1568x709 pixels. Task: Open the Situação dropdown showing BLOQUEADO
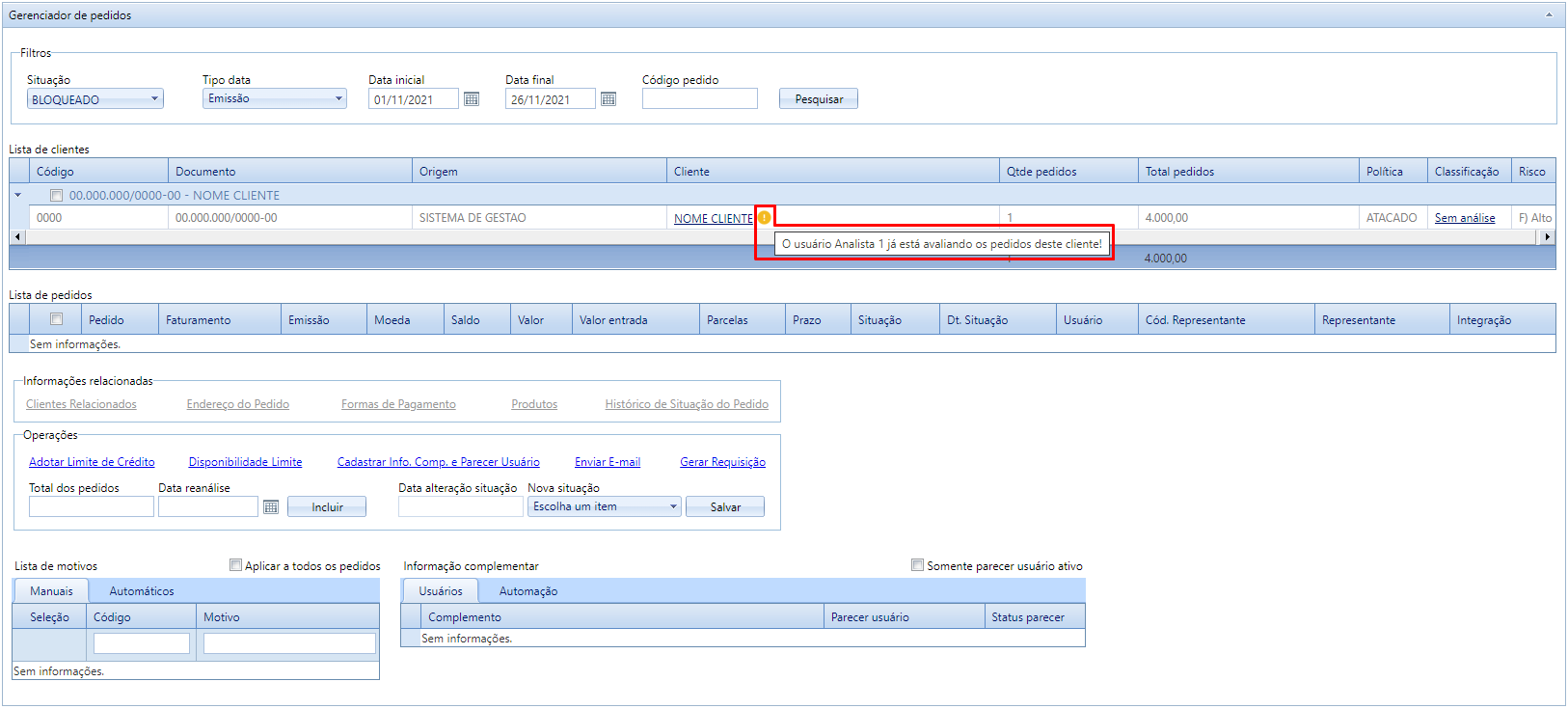click(95, 99)
